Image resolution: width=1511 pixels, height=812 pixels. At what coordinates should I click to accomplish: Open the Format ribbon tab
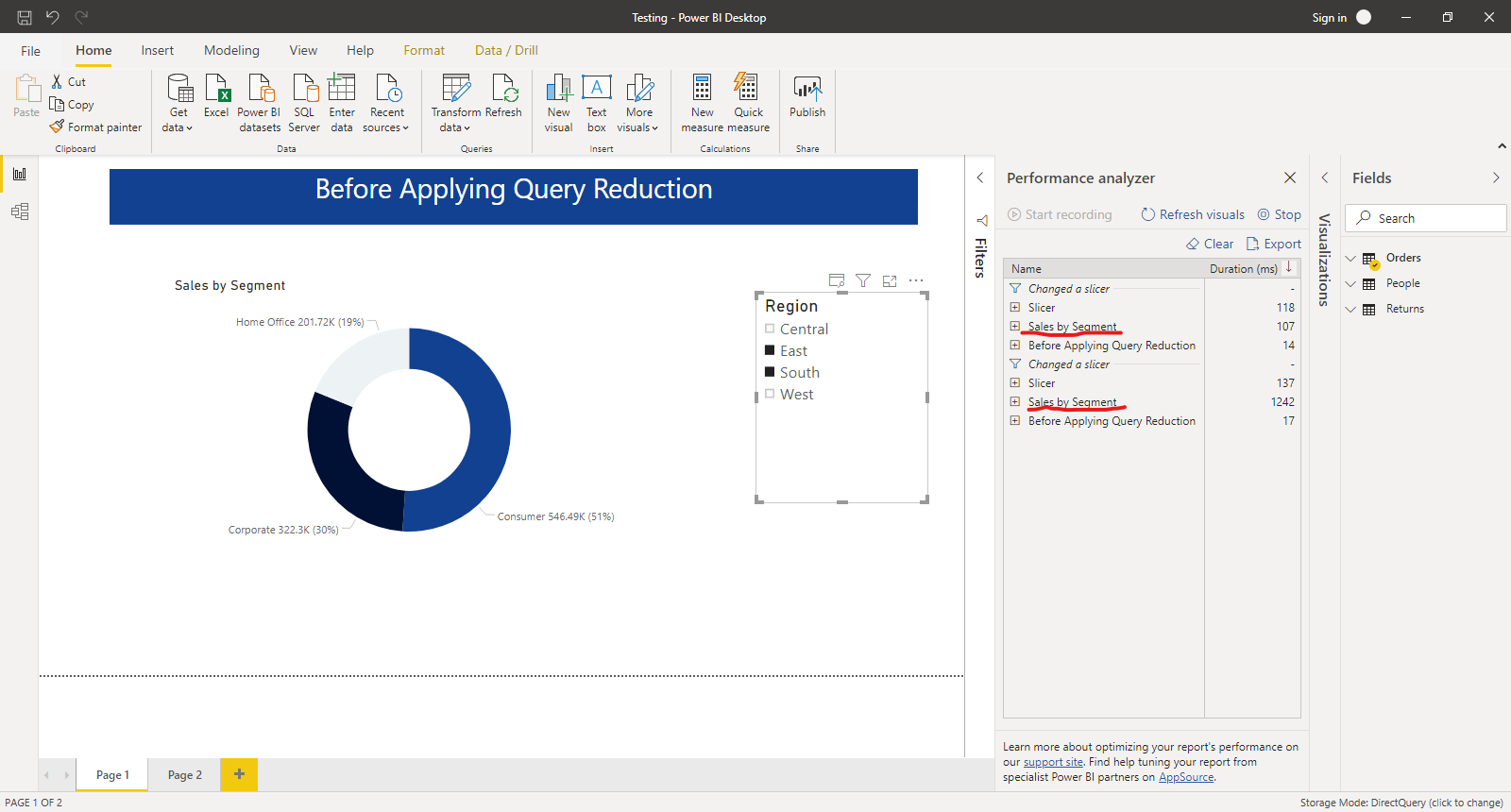point(424,50)
